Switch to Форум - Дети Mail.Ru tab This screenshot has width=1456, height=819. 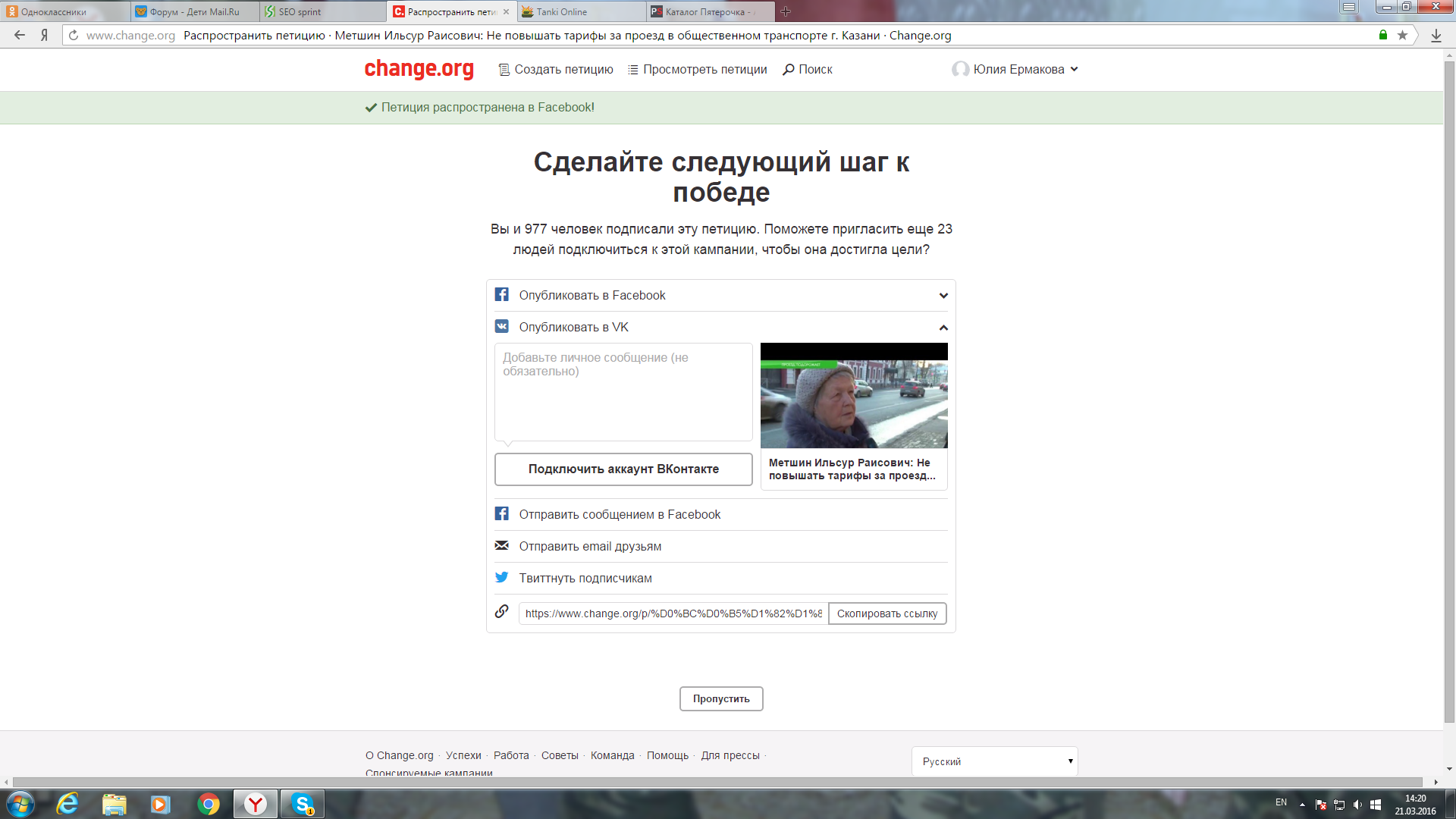195,11
